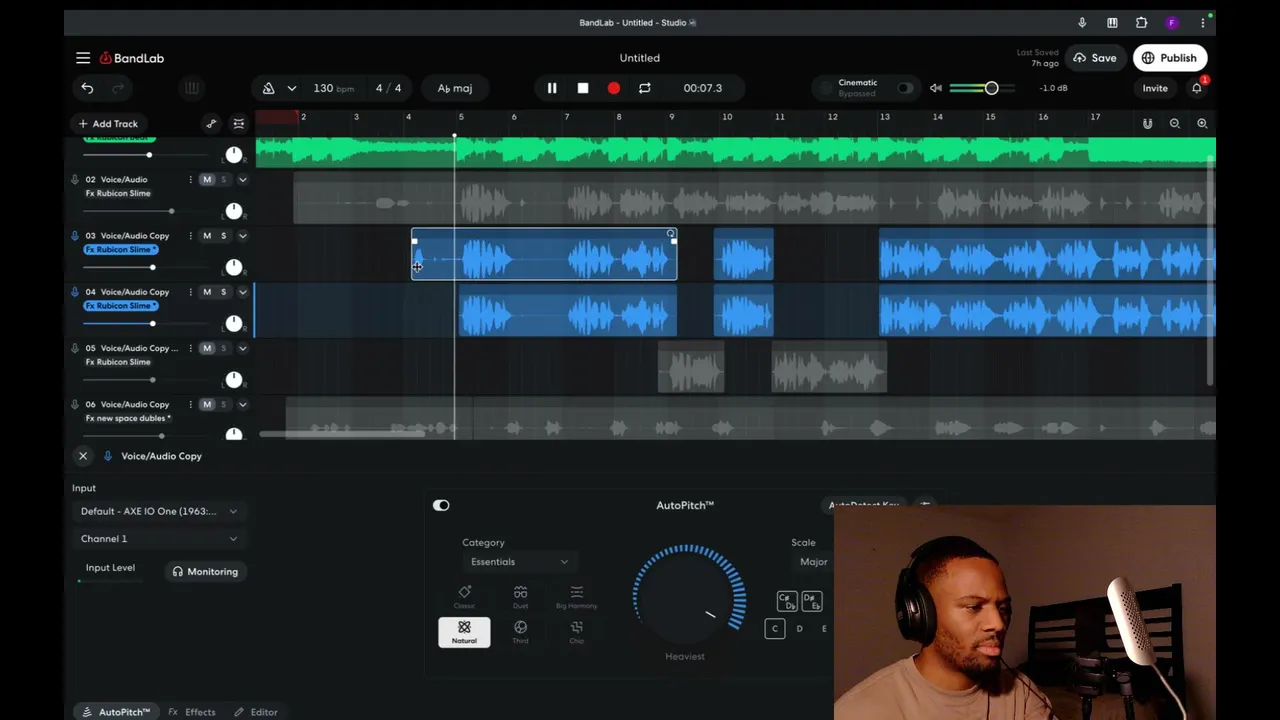1280x720 pixels.
Task: Select the Big Harmony preset
Action: [x=576, y=597]
